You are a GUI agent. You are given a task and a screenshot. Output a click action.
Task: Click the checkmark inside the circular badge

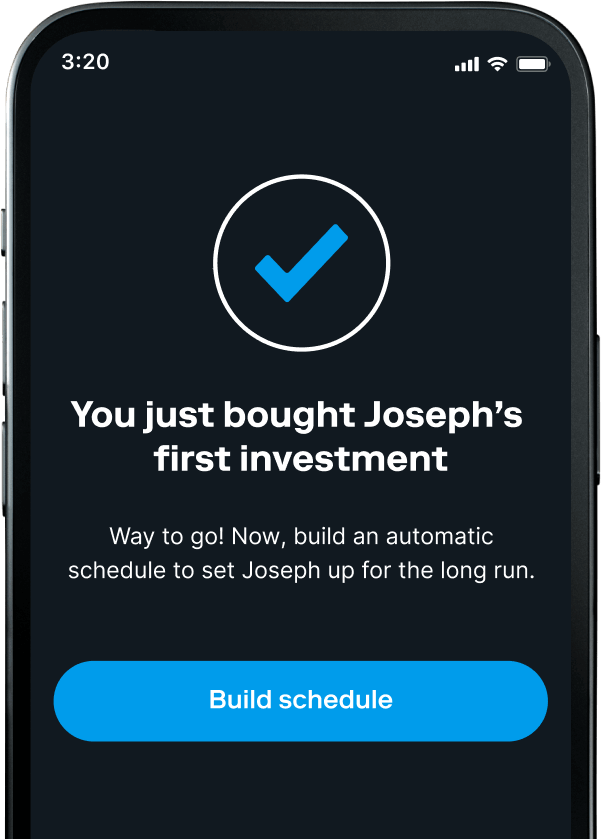click(300, 262)
